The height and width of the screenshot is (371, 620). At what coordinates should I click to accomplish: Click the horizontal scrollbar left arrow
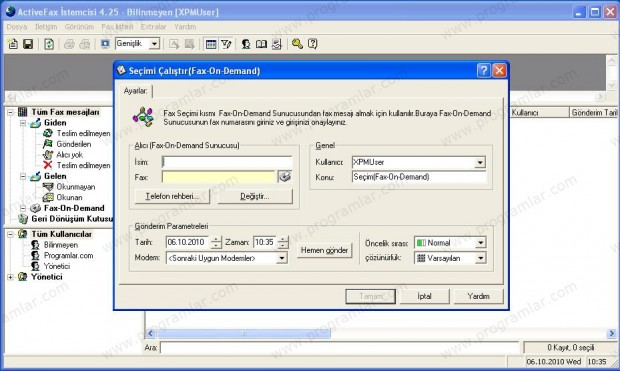(x=151, y=333)
